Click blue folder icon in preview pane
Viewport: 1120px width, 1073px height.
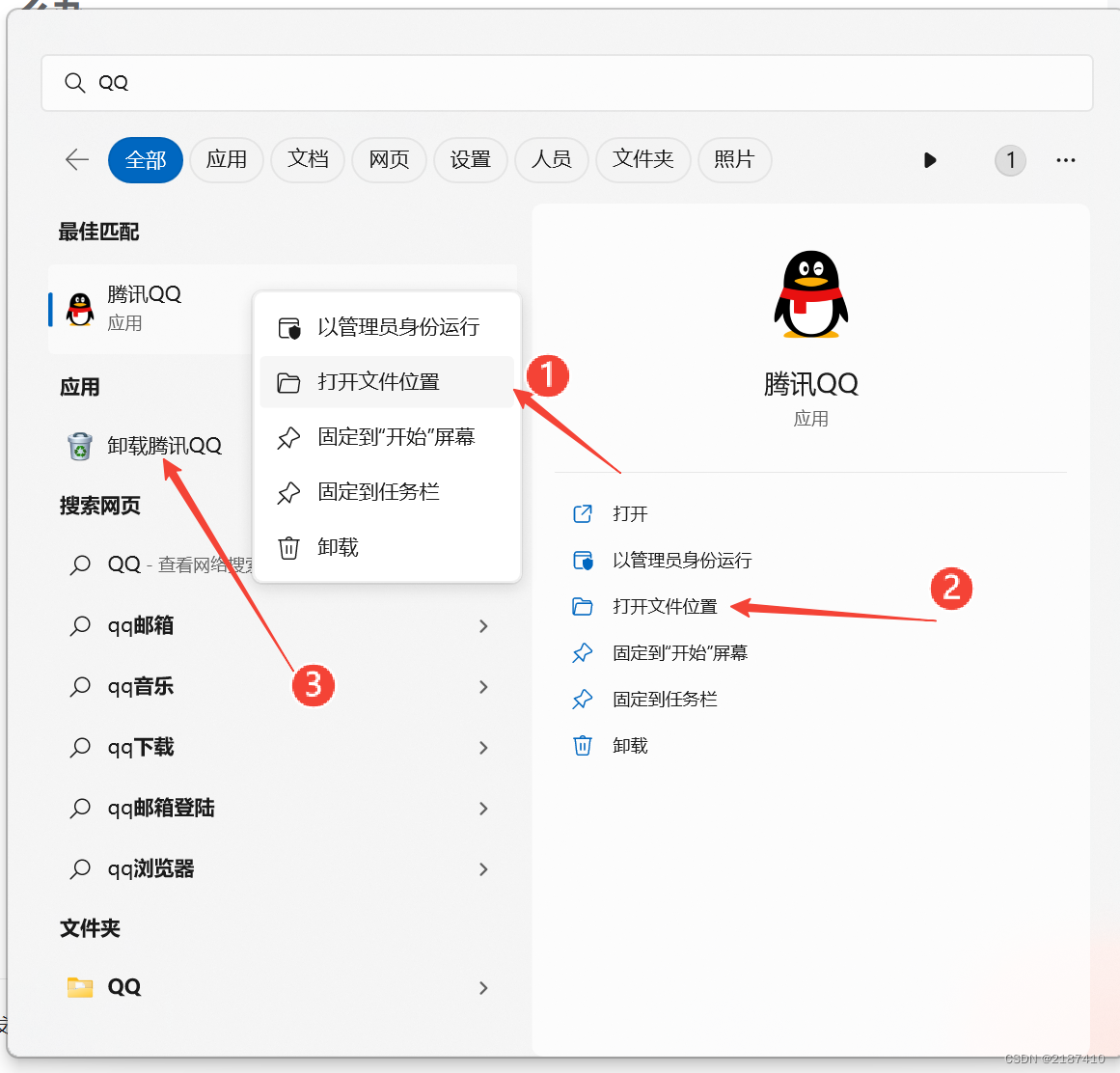click(583, 607)
